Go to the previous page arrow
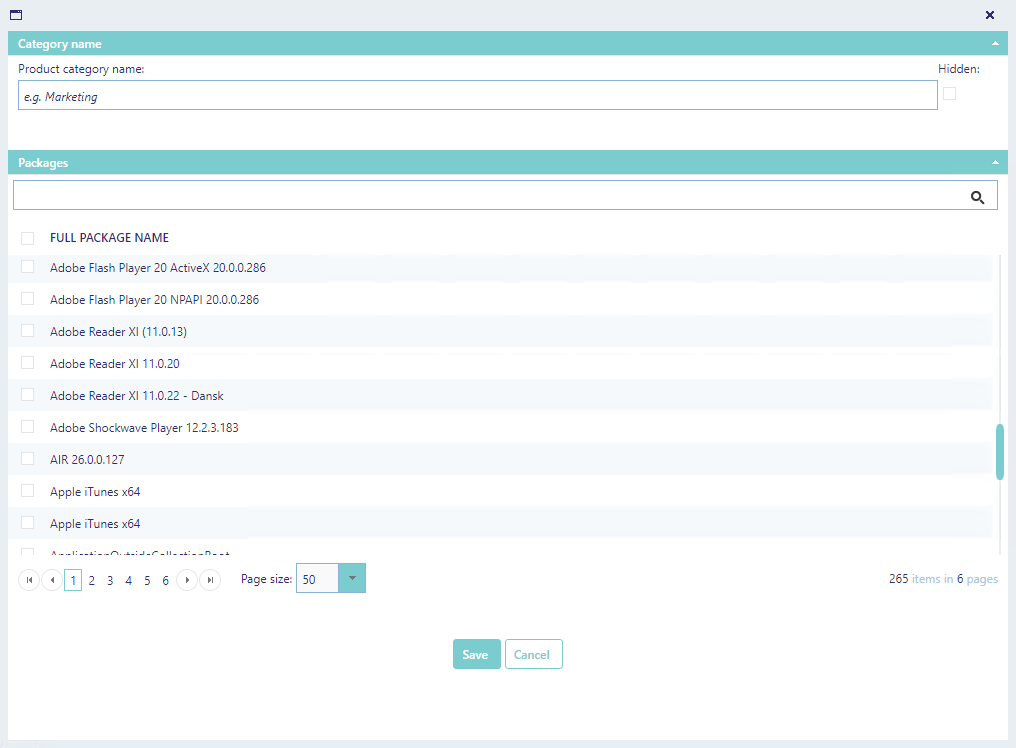This screenshot has height=748, width=1016. [x=51, y=580]
